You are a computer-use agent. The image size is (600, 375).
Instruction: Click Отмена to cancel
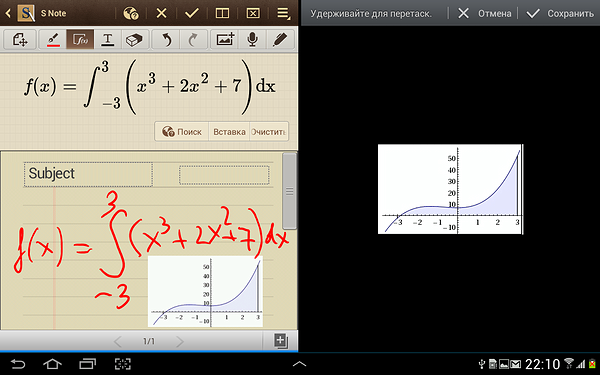[484, 14]
